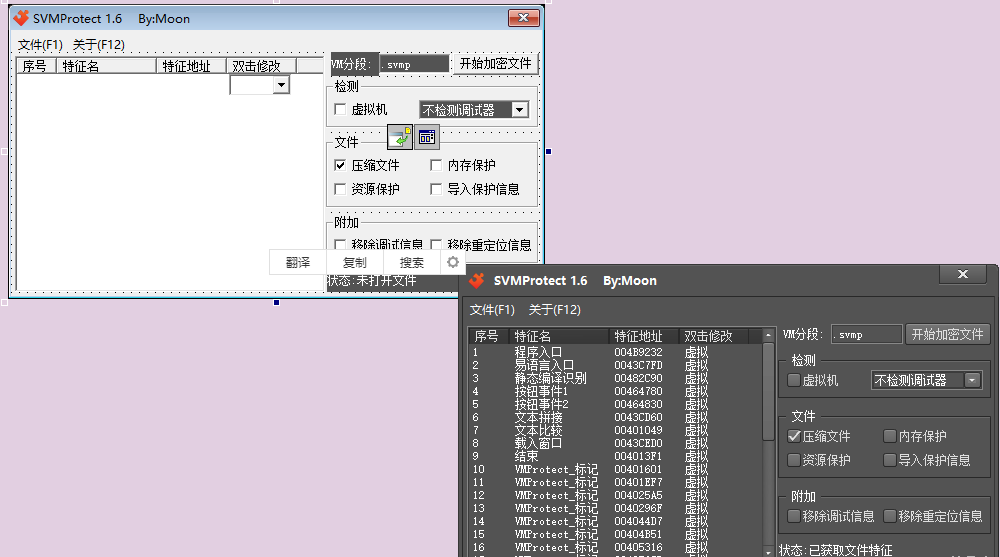Click the blue window dialog icon
Screen dimensions: 1000x557
pos(427,137)
